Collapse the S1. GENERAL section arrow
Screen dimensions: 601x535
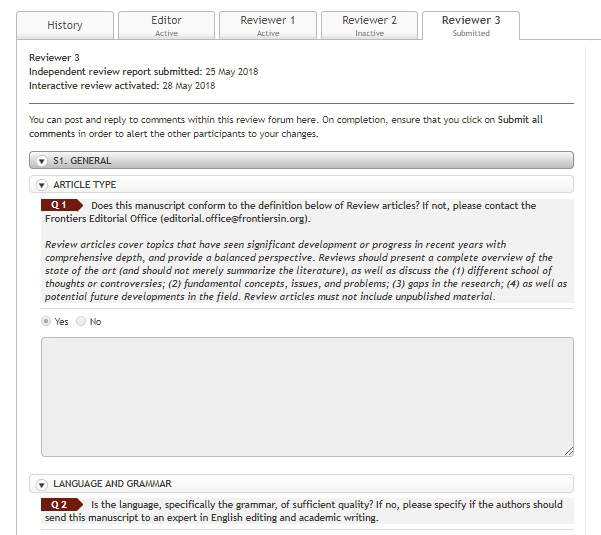[x=42, y=160]
